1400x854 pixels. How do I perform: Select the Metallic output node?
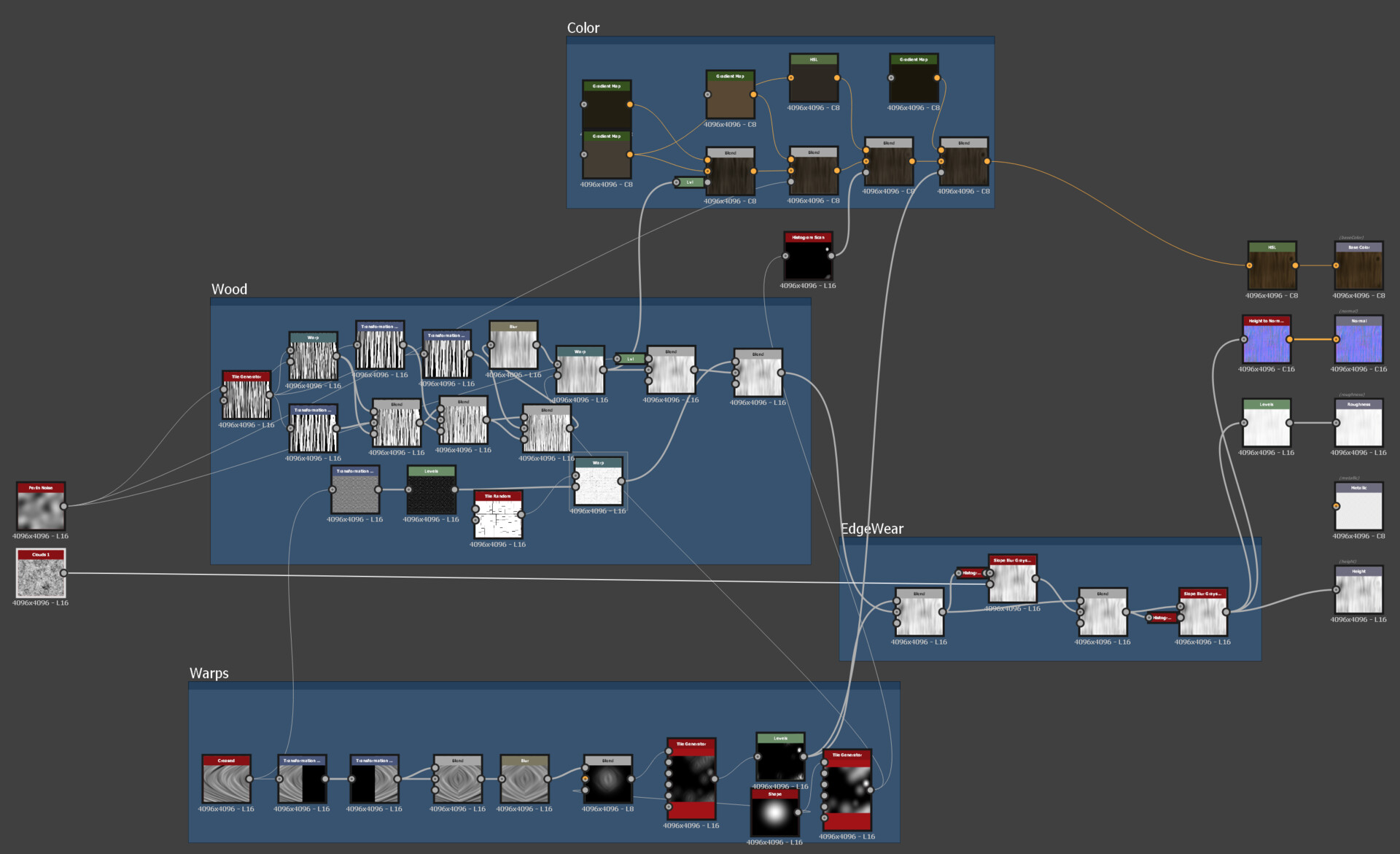tap(1358, 506)
